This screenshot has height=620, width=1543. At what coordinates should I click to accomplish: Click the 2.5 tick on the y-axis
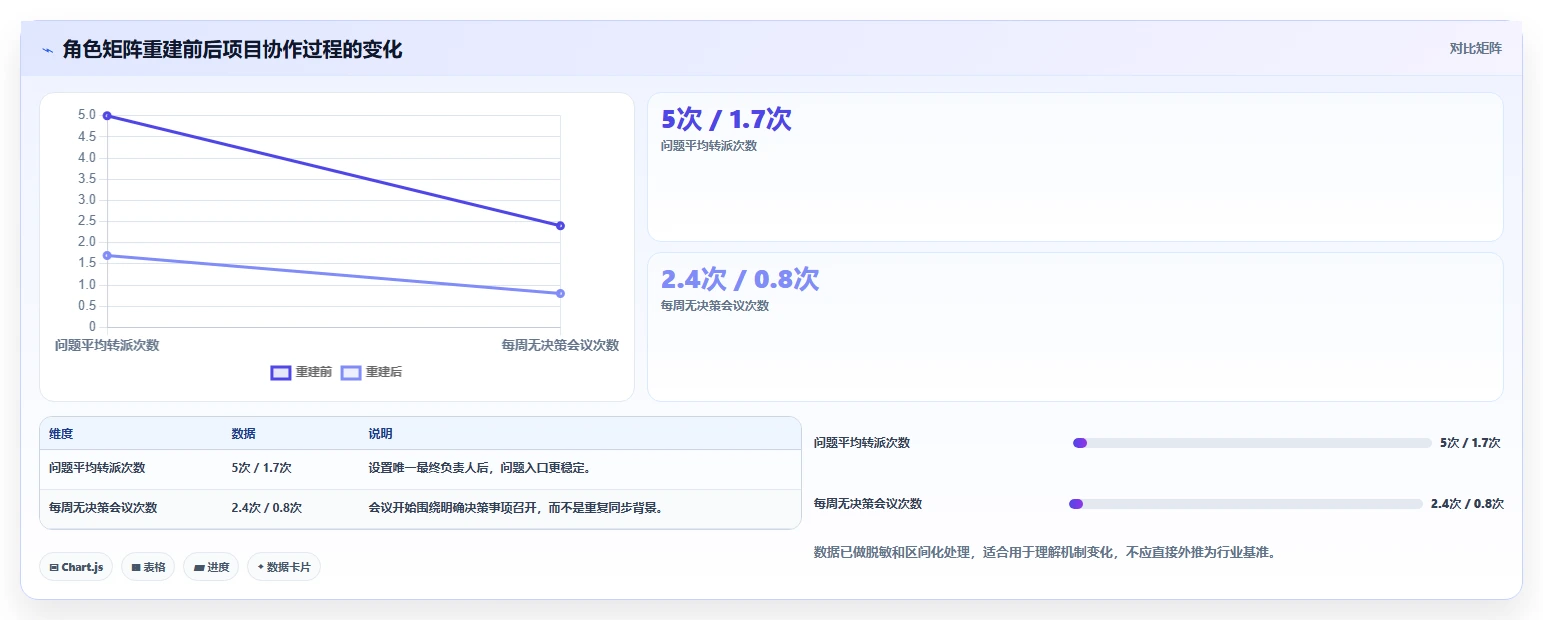point(87,221)
